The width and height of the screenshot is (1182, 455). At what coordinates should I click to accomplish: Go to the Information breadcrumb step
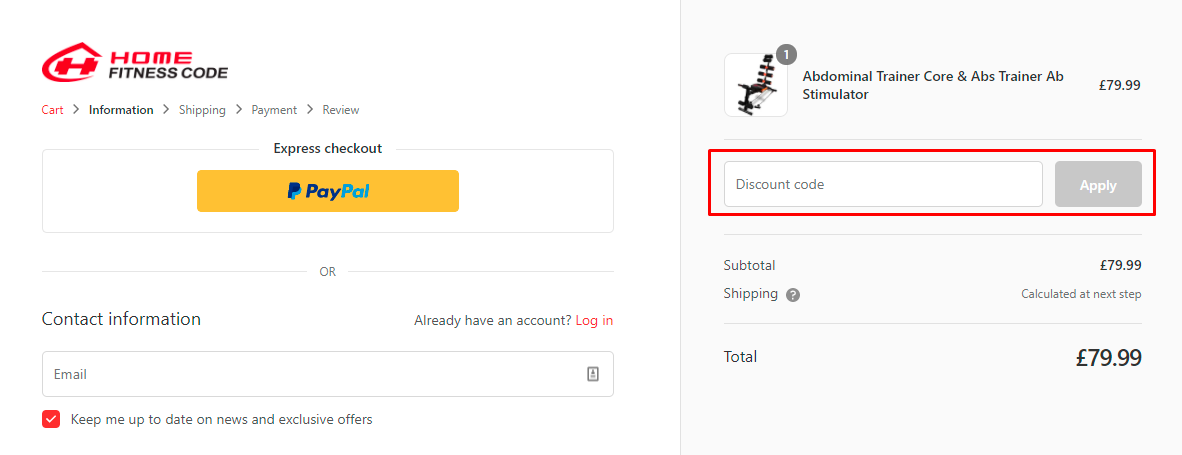pos(121,110)
